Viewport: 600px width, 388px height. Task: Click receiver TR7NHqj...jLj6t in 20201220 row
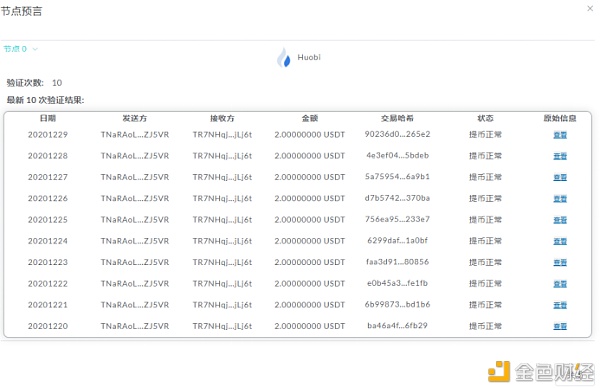click(222, 326)
